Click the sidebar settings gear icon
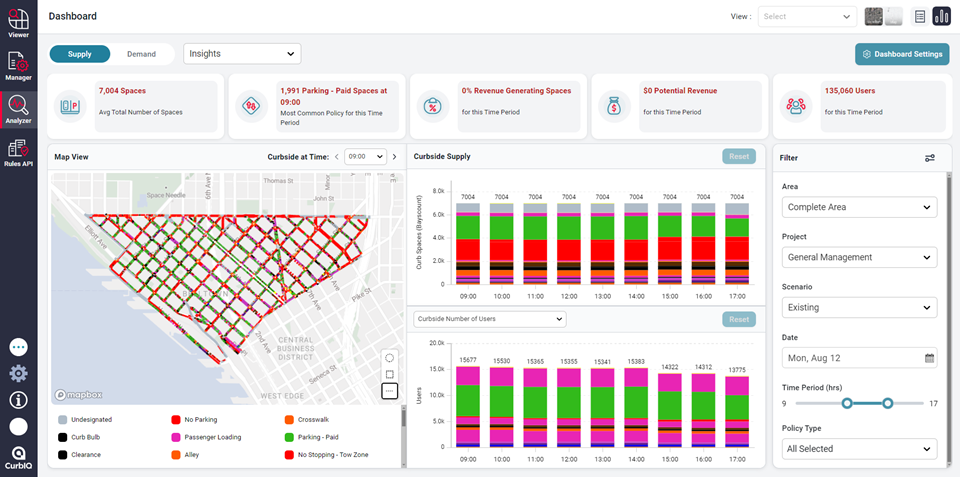960x477 pixels. point(18,374)
